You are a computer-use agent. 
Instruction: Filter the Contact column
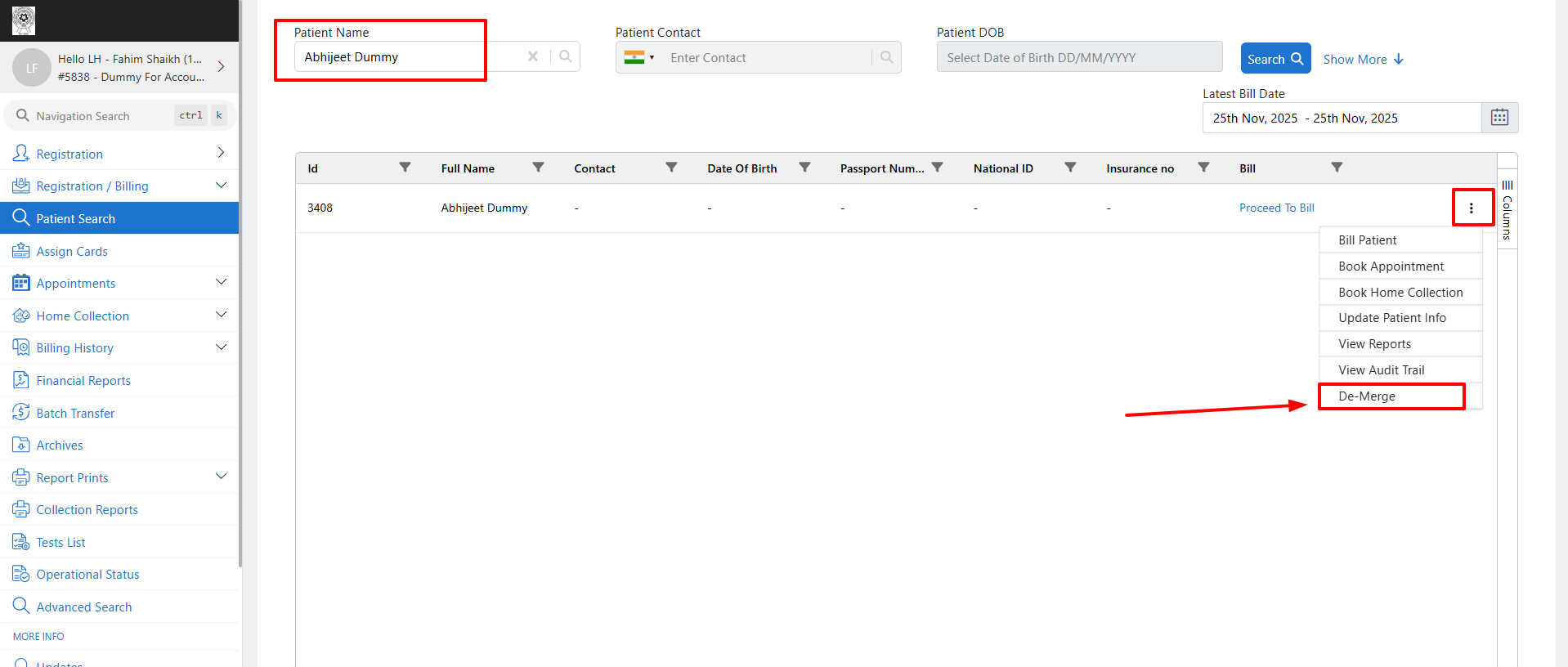pos(671,168)
